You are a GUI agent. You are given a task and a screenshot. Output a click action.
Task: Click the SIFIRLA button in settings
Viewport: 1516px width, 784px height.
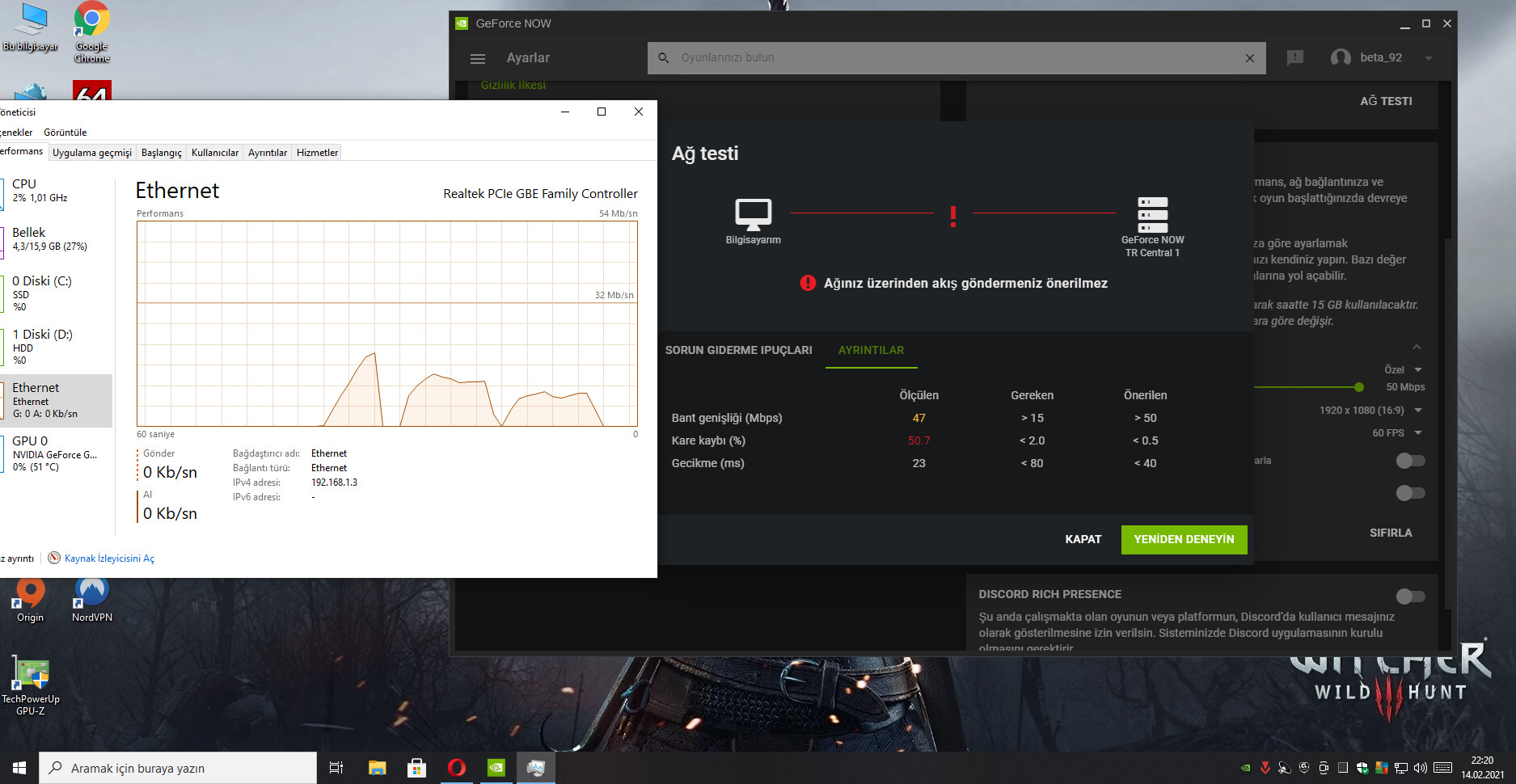(1391, 533)
